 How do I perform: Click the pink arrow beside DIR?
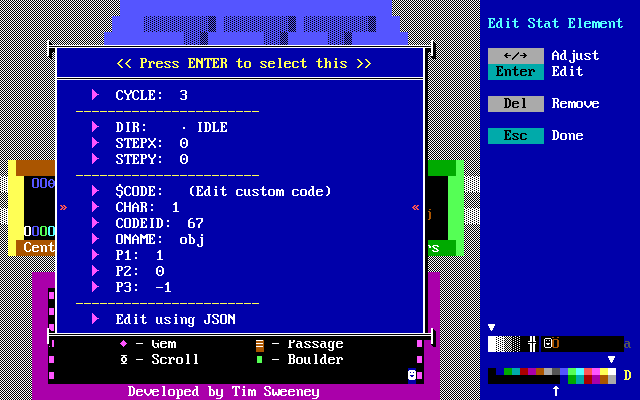[96, 127]
